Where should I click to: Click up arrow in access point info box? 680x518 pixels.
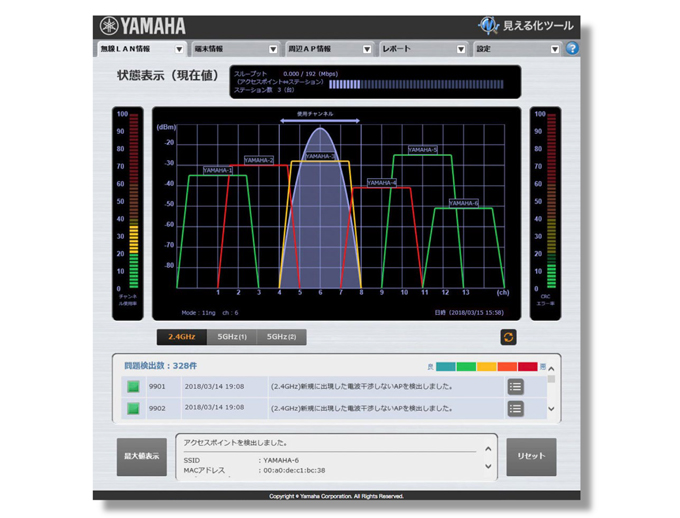coord(488,449)
